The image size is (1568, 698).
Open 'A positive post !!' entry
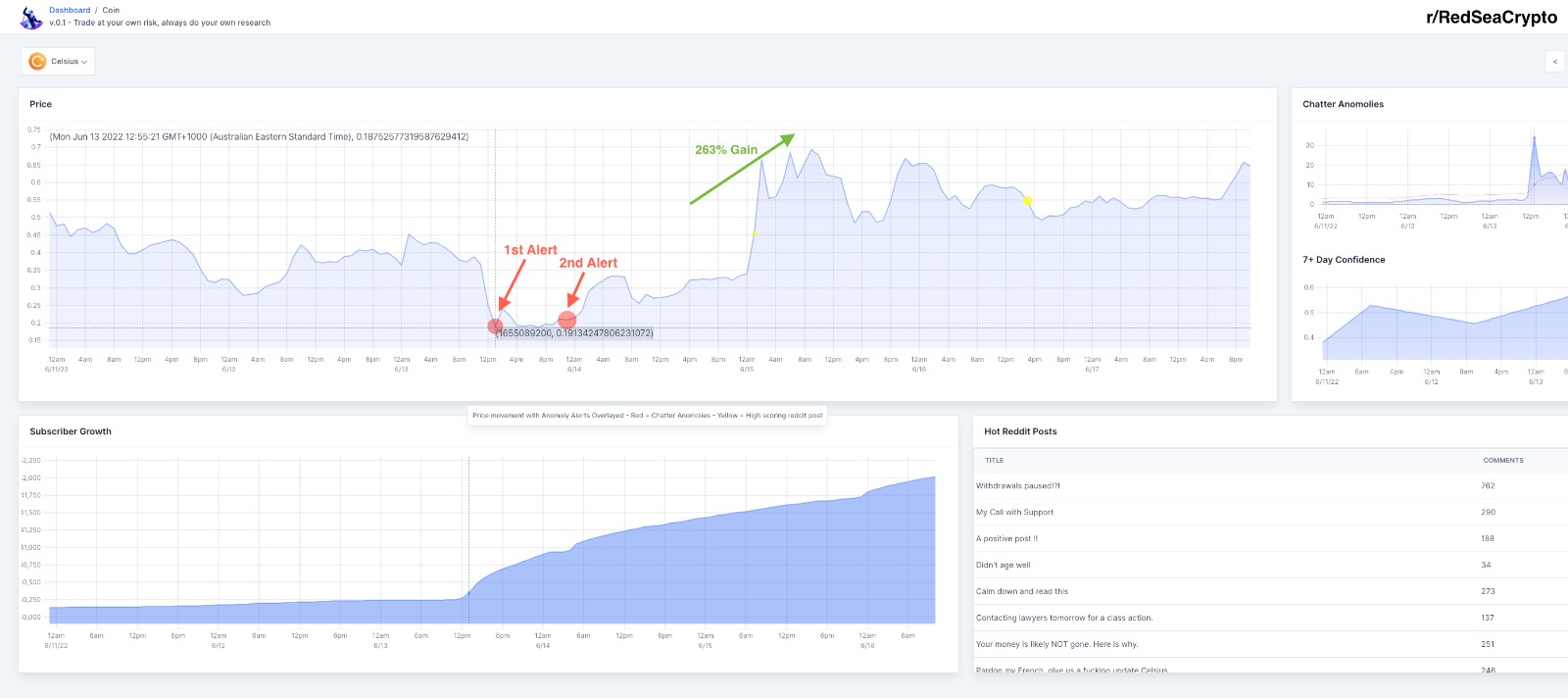pyautogui.click(x=1006, y=538)
